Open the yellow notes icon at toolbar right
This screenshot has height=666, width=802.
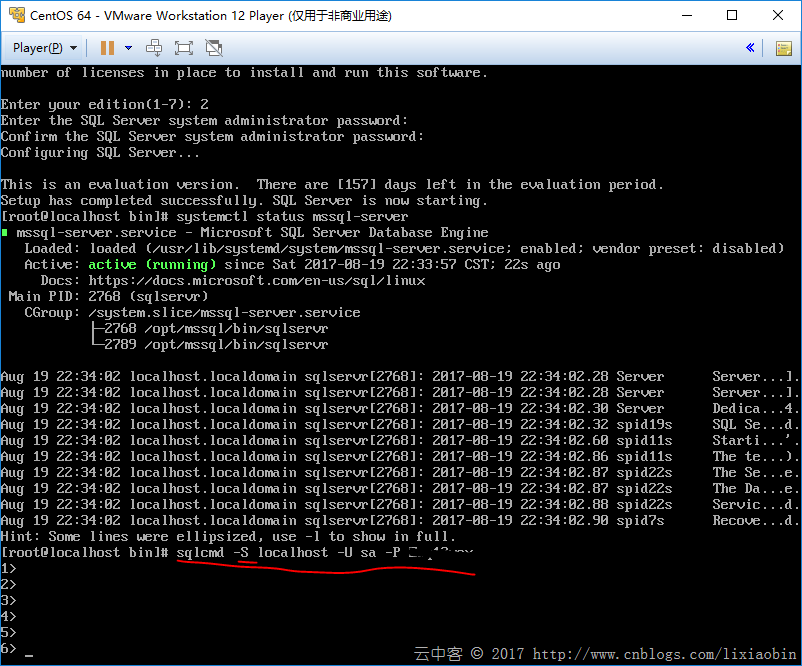pos(783,48)
